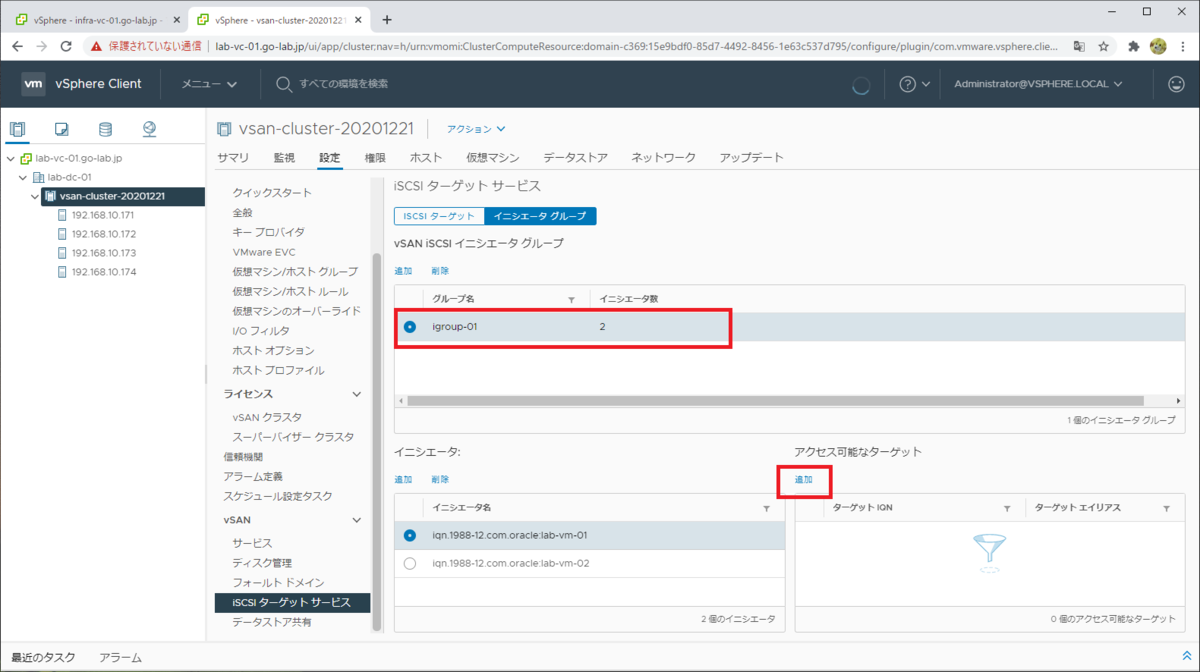The height and width of the screenshot is (672, 1200).
Task: Switch to the サマリ tab
Action: coord(233,158)
